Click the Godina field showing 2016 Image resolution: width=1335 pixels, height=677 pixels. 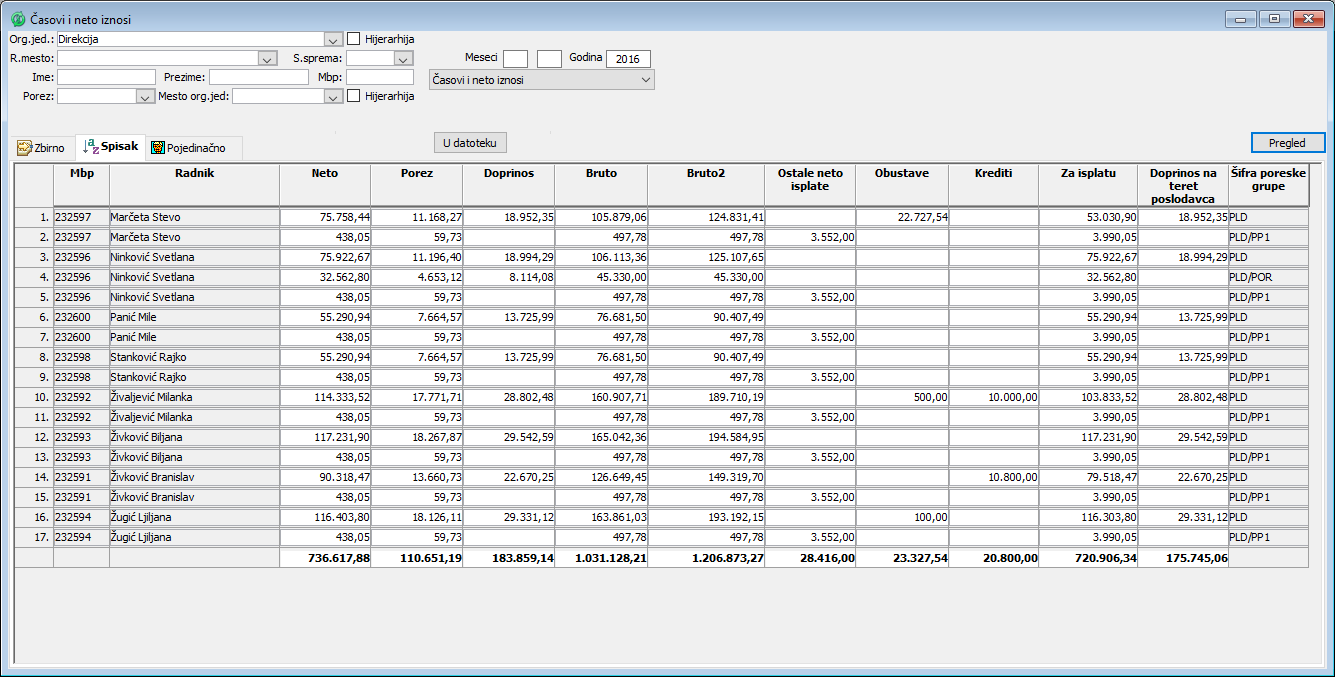coord(629,59)
